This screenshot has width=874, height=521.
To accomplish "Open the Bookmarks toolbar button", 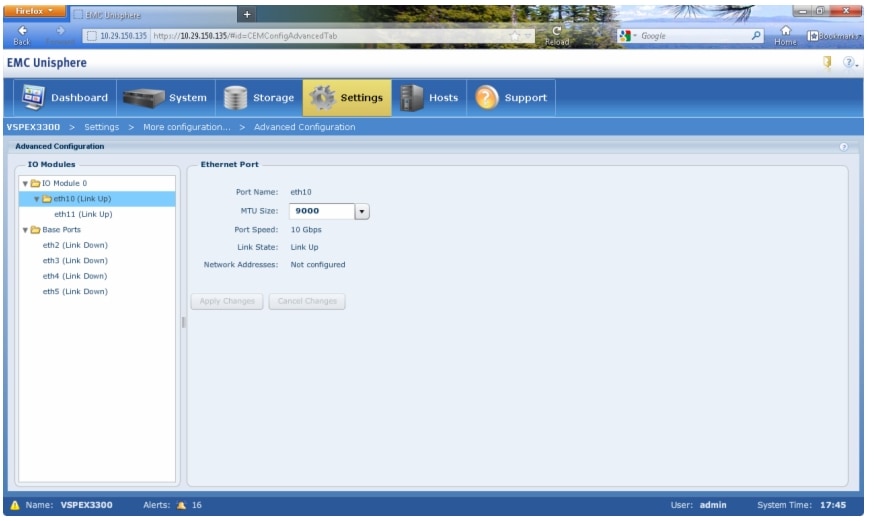I will point(836,36).
